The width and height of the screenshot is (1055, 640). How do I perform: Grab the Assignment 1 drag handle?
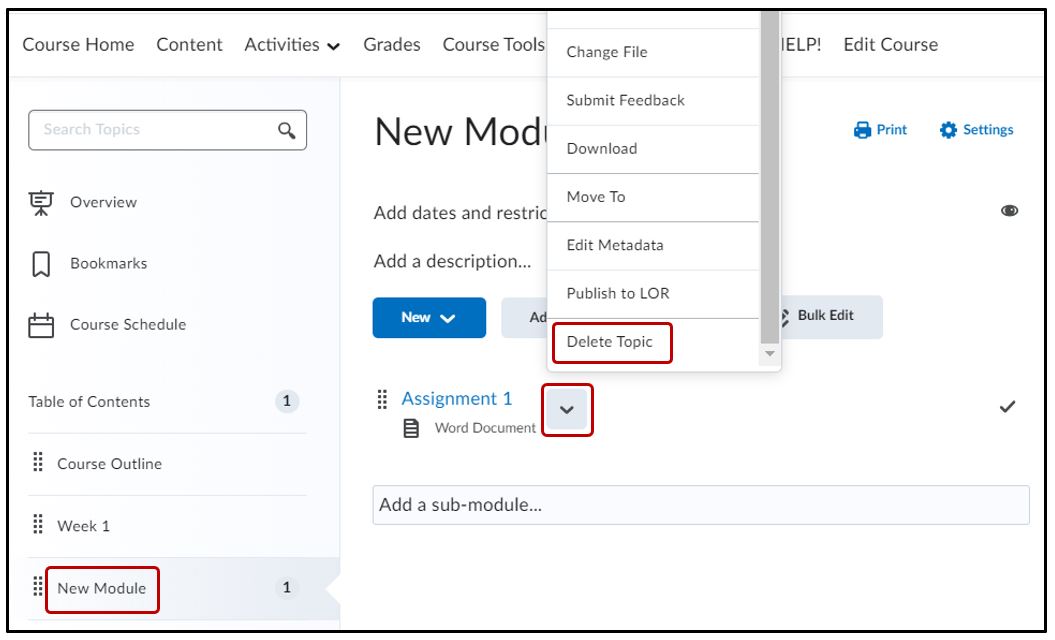[381, 400]
